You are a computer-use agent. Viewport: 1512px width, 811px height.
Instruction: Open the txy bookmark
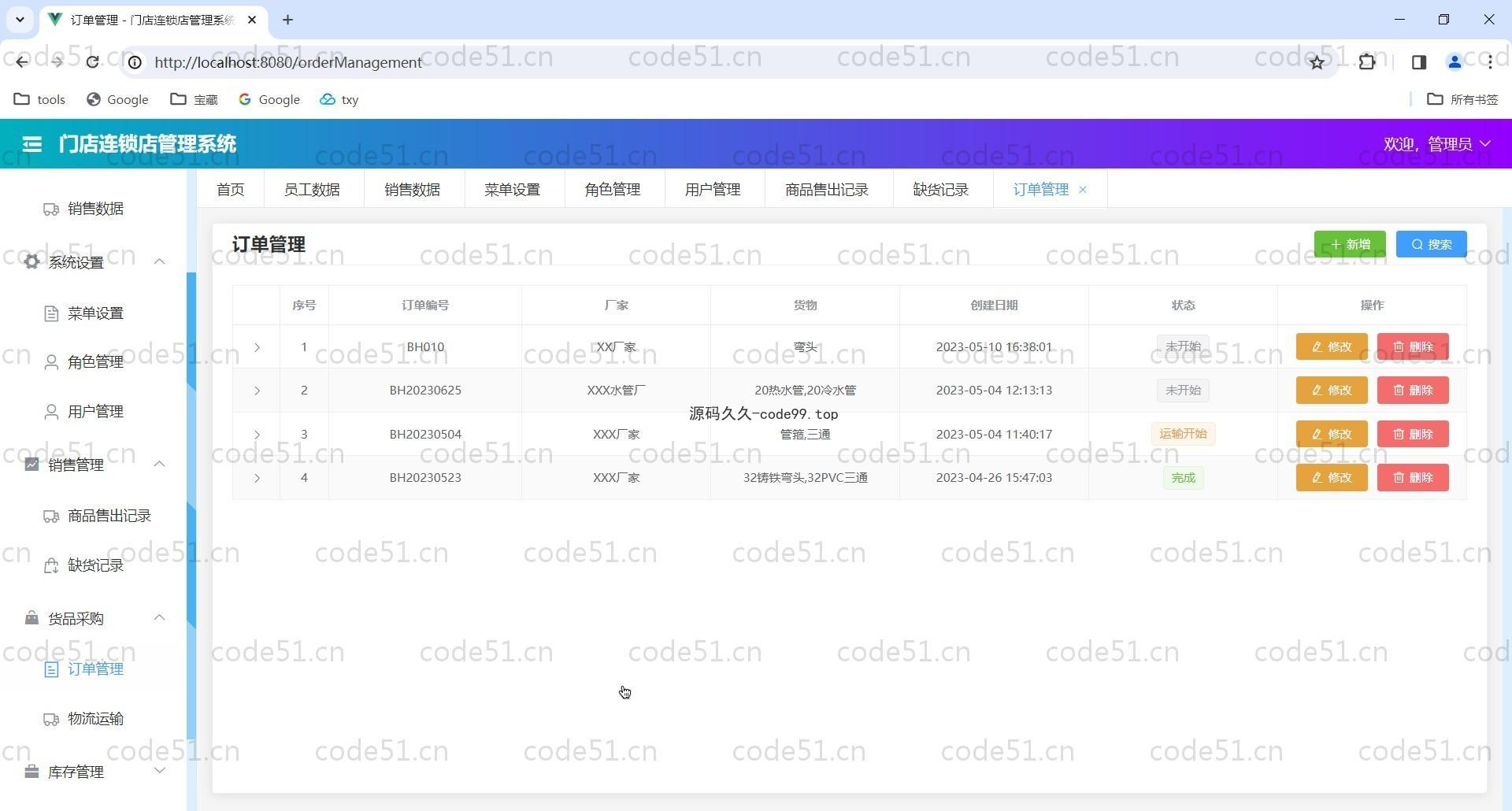coord(339,99)
